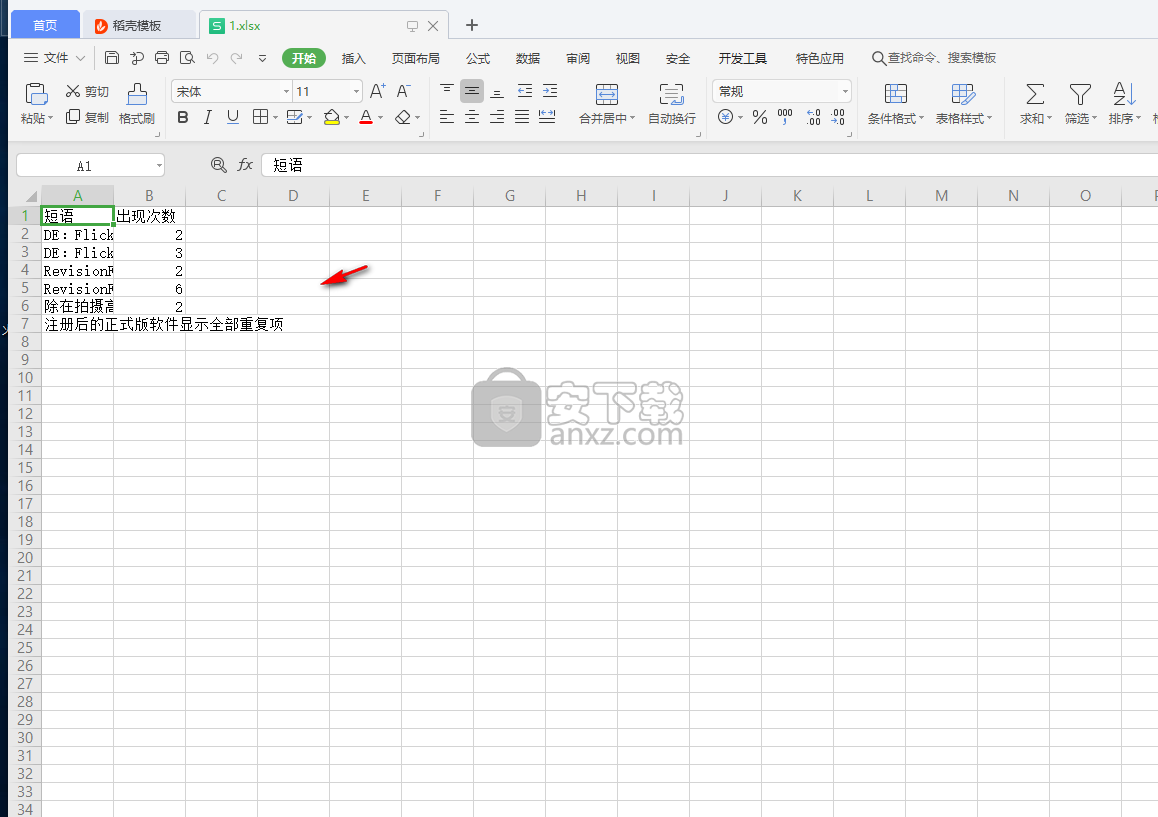Click the search commands box

[x=934, y=58]
